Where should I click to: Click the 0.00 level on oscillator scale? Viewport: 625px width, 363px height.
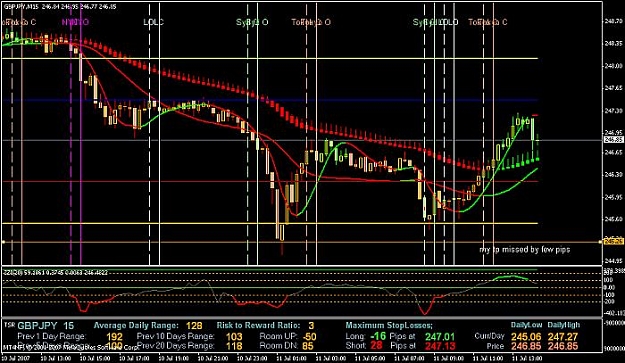610,287
